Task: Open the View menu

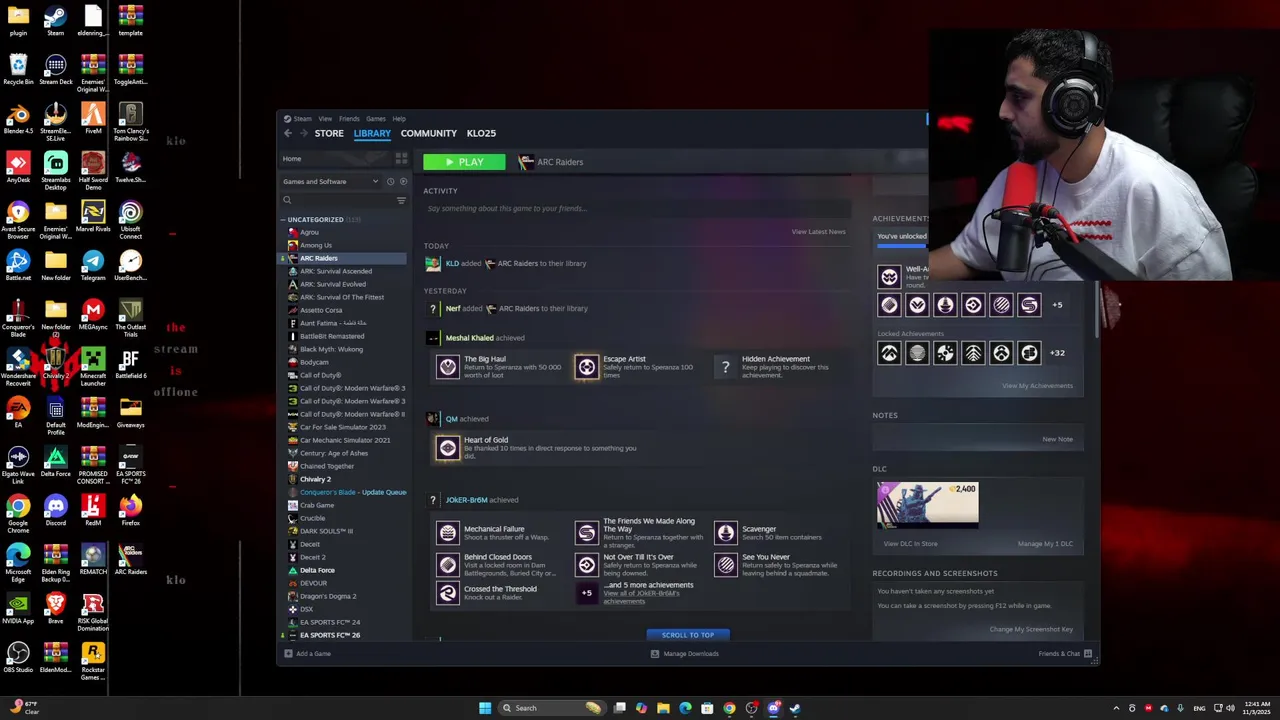Action: 325,119
